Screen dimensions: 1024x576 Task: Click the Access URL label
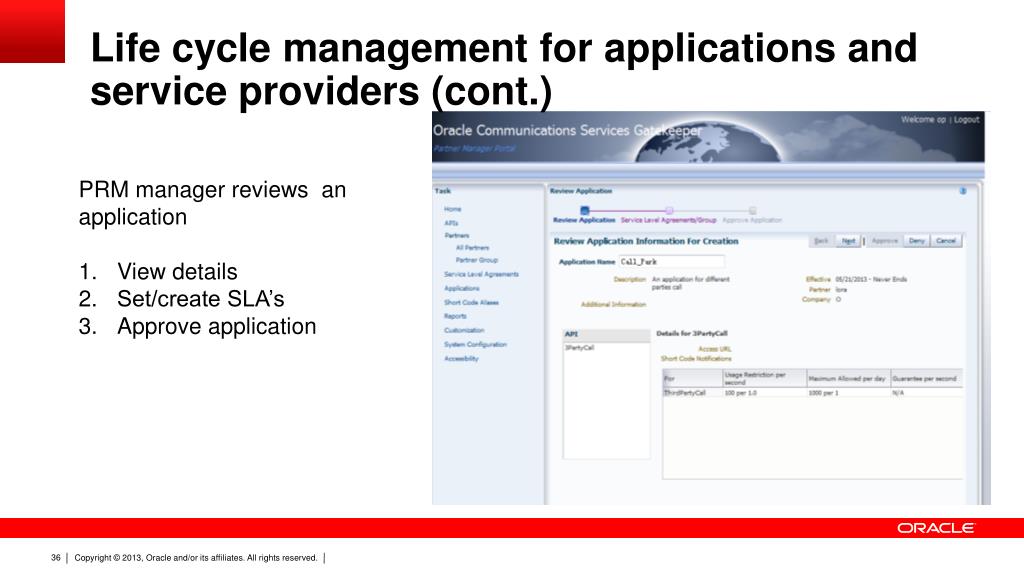(x=715, y=349)
